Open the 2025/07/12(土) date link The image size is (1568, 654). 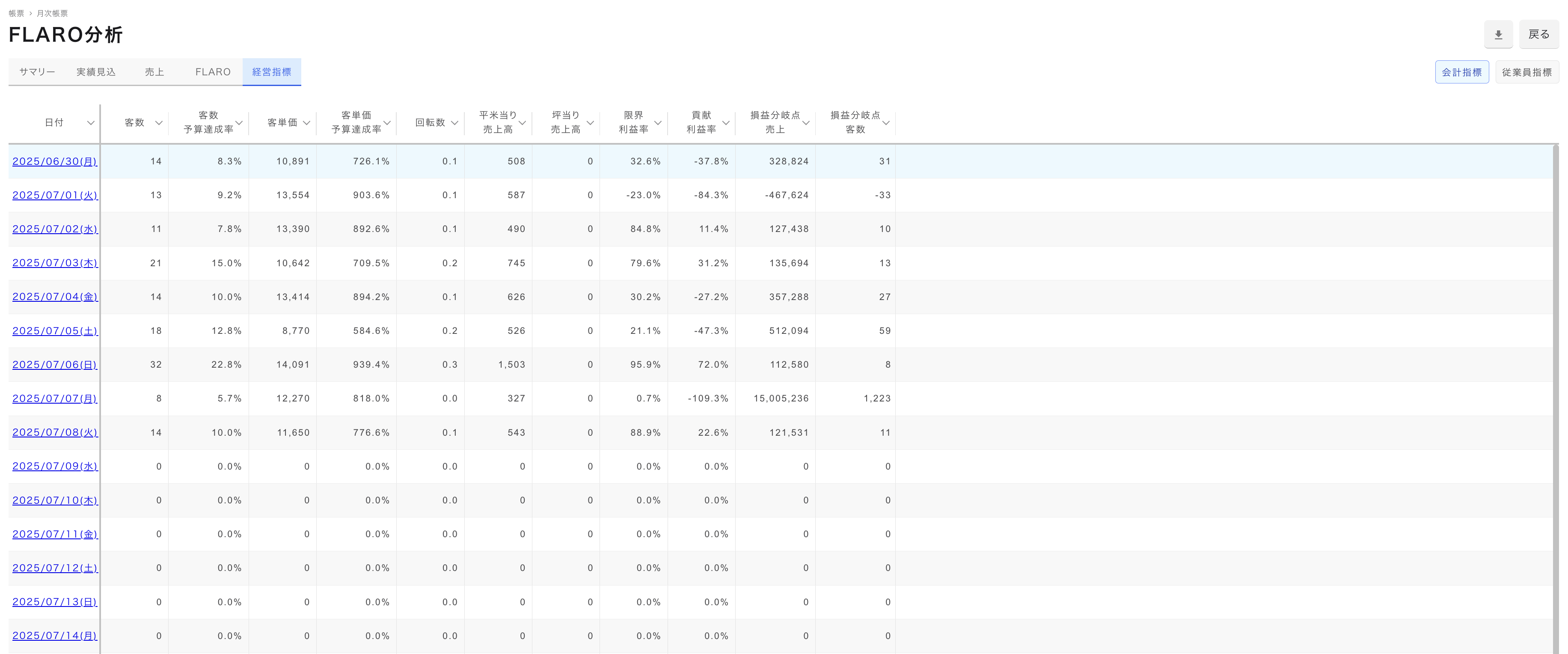(x=55, y=568)
